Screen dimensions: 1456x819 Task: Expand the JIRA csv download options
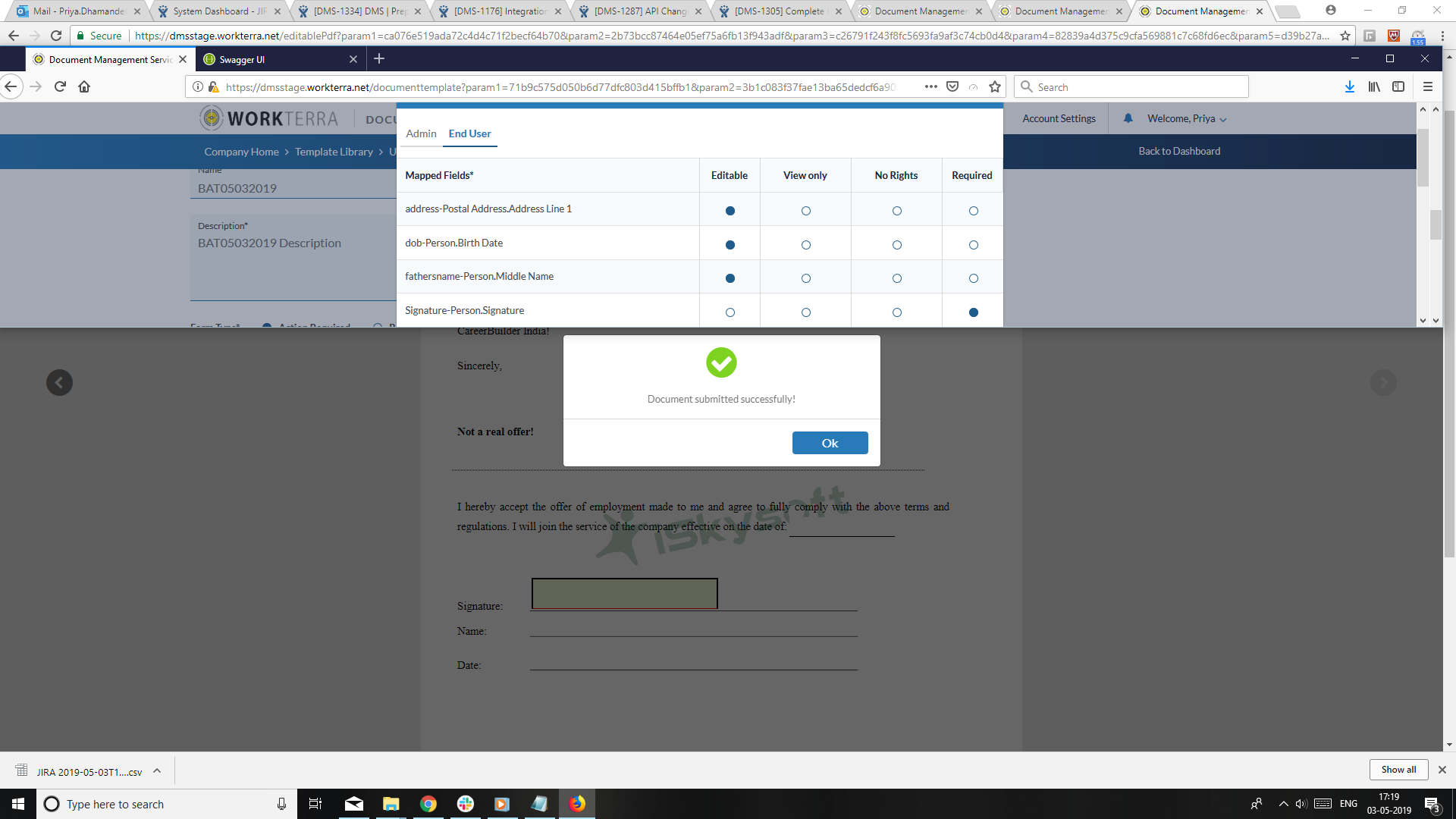(157, 771)
